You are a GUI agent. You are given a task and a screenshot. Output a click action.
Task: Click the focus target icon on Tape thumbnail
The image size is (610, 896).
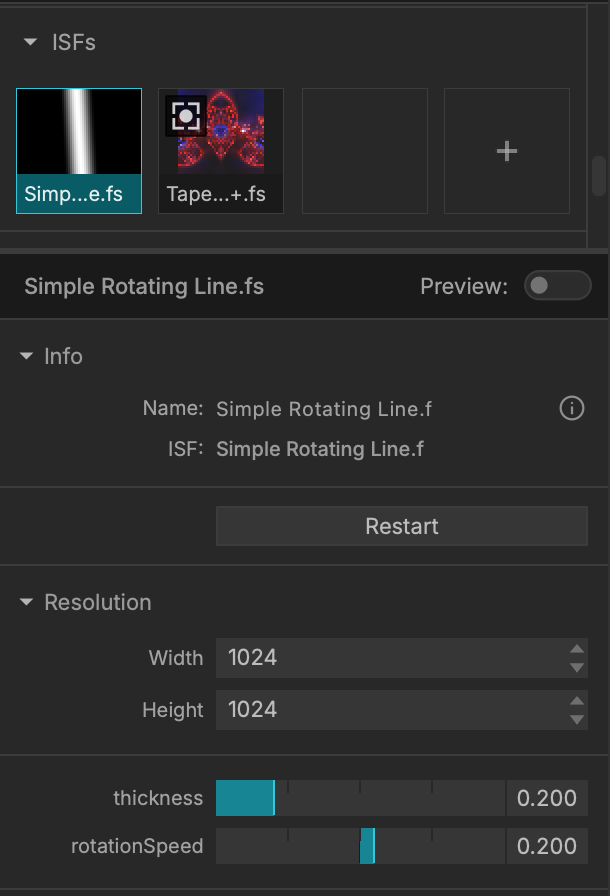click(x=186, y=116)
